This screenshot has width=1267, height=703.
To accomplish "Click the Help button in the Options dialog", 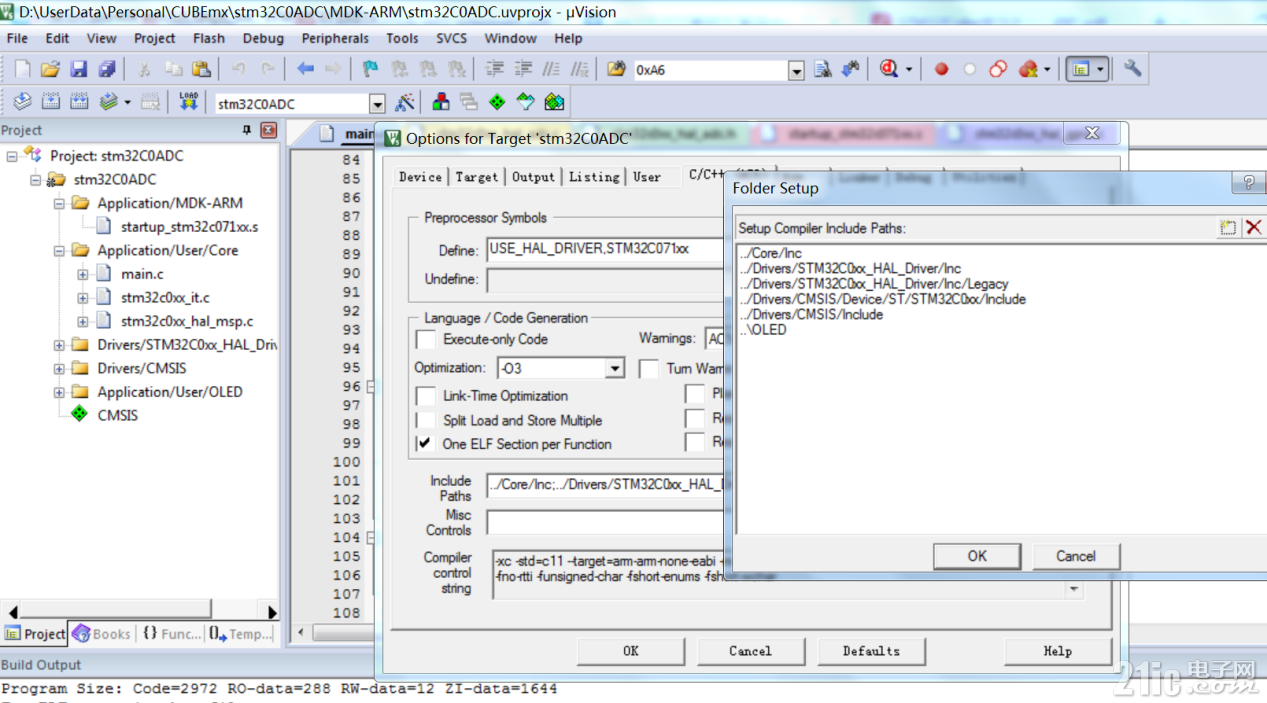I will pyautogui.click(x=1057, y=651).
